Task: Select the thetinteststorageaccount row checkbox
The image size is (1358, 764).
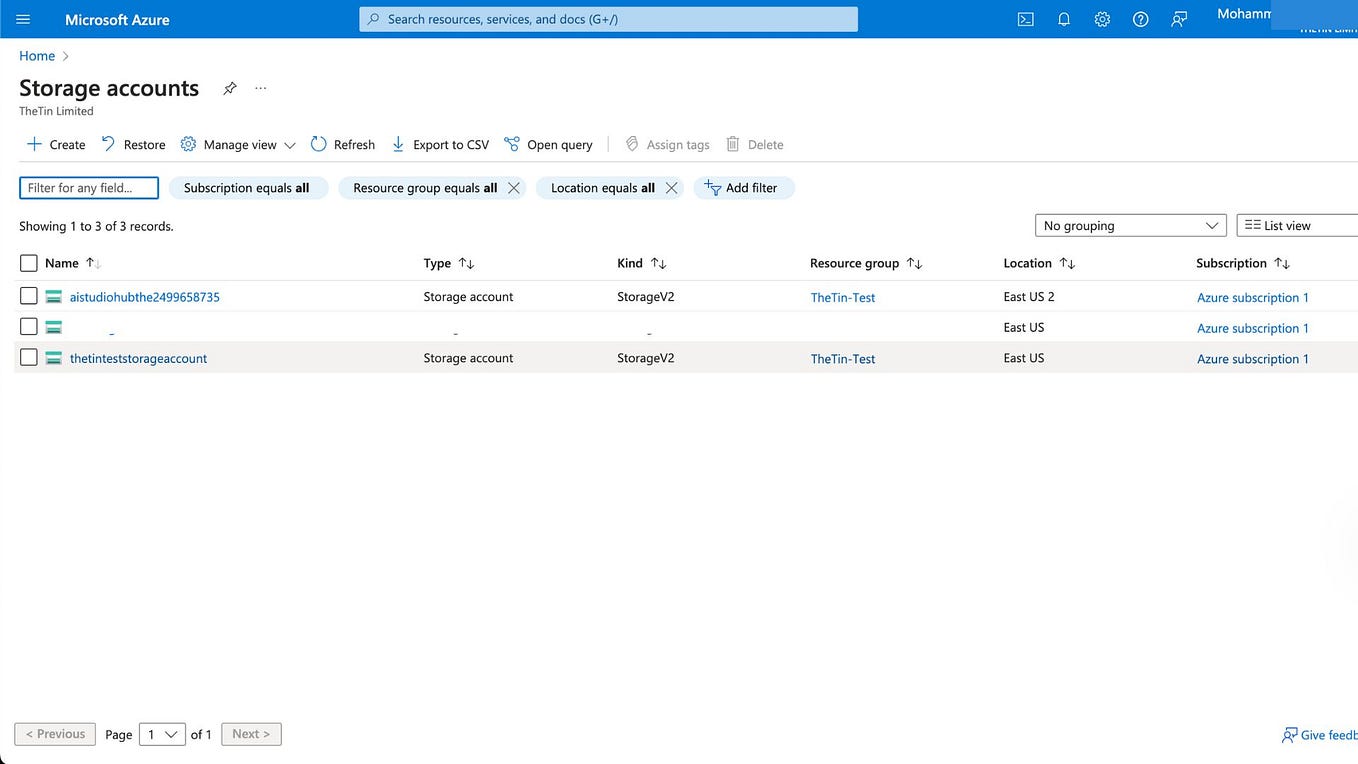Action: pos(27,357)
